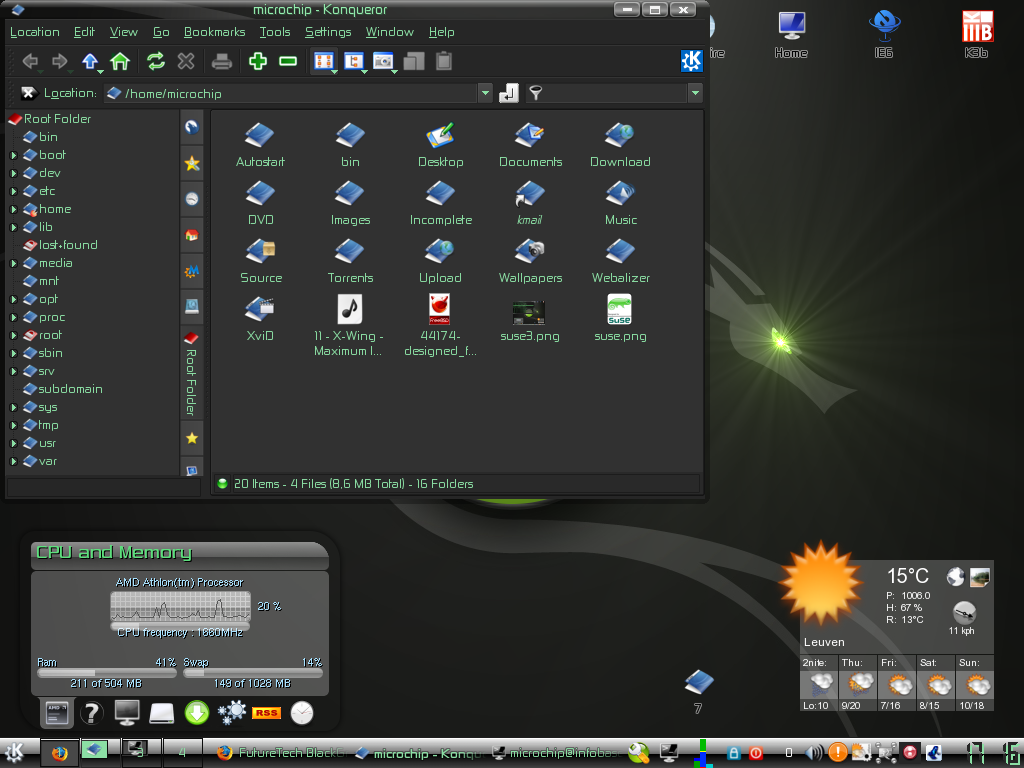Expand the usr folder in the tree

[x=14, y=443]
